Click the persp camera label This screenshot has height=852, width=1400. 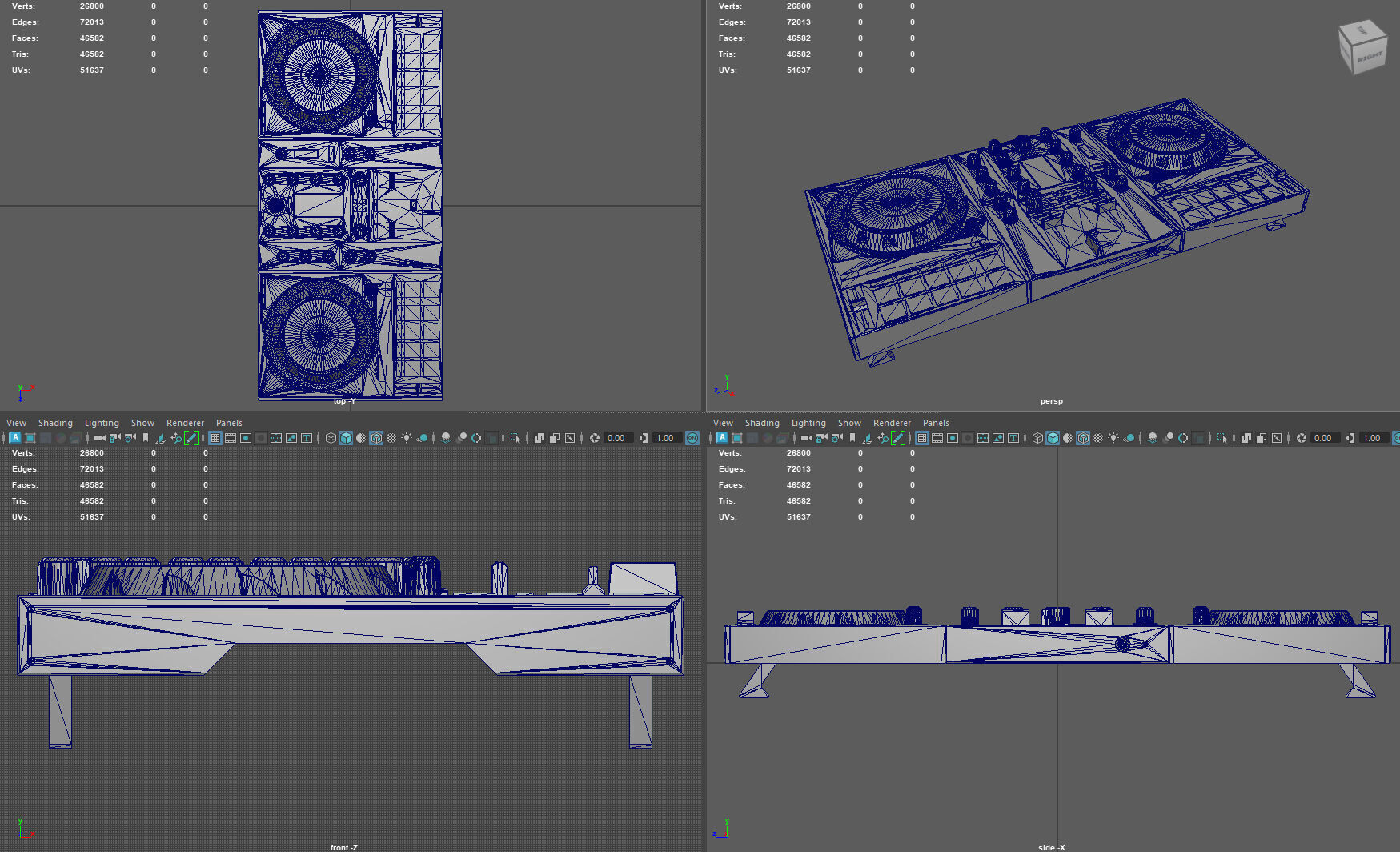[1052, 401]
